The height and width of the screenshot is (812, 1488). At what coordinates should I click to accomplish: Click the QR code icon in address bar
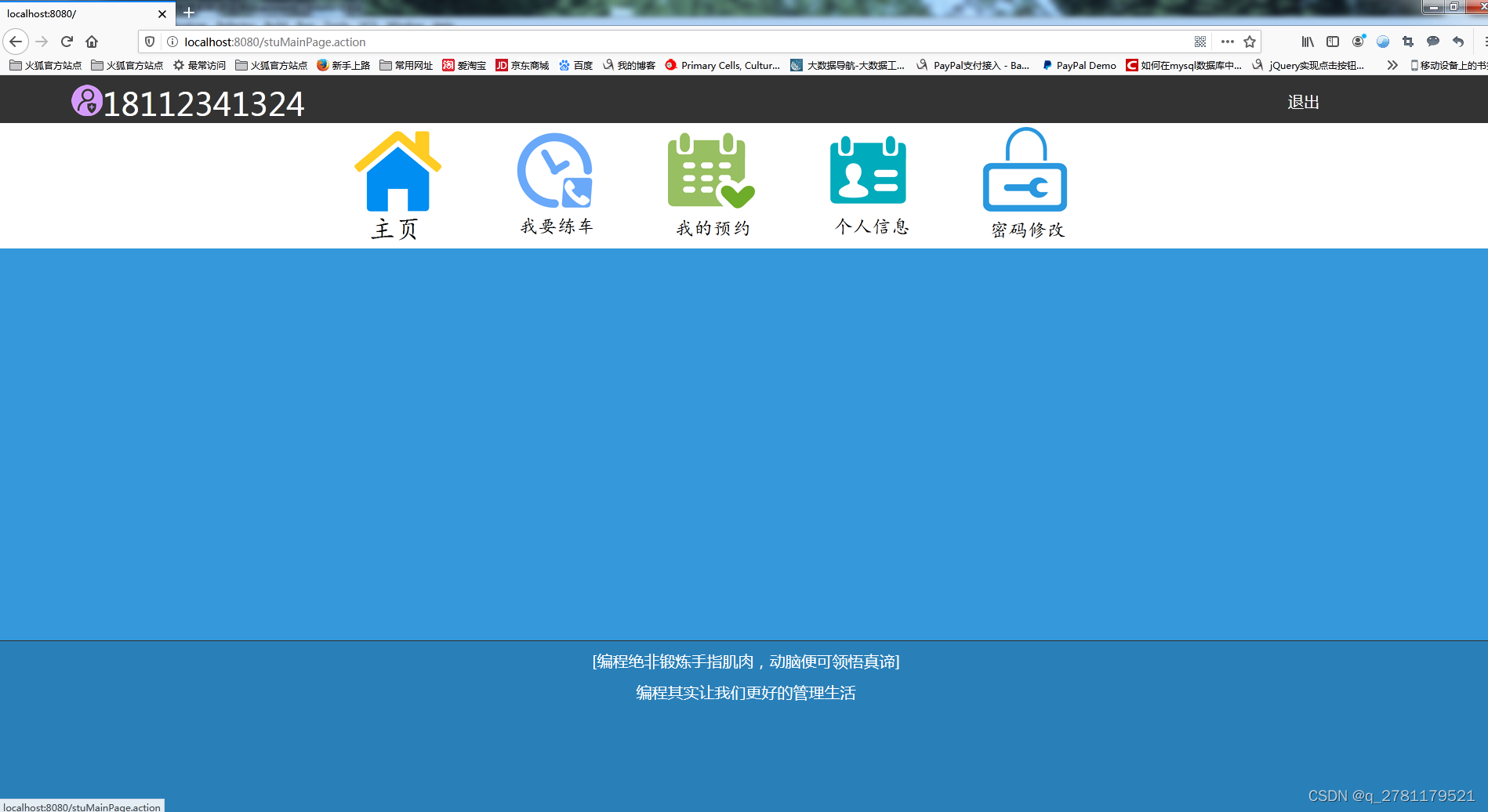(1200, 42)
